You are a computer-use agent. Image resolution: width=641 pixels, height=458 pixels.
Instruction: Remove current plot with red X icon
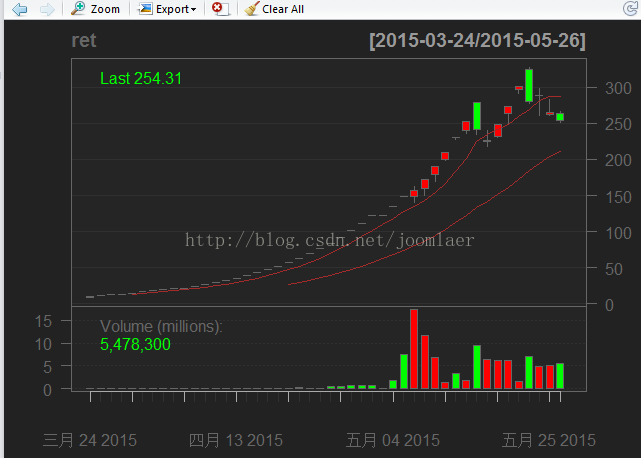[221, 9]
